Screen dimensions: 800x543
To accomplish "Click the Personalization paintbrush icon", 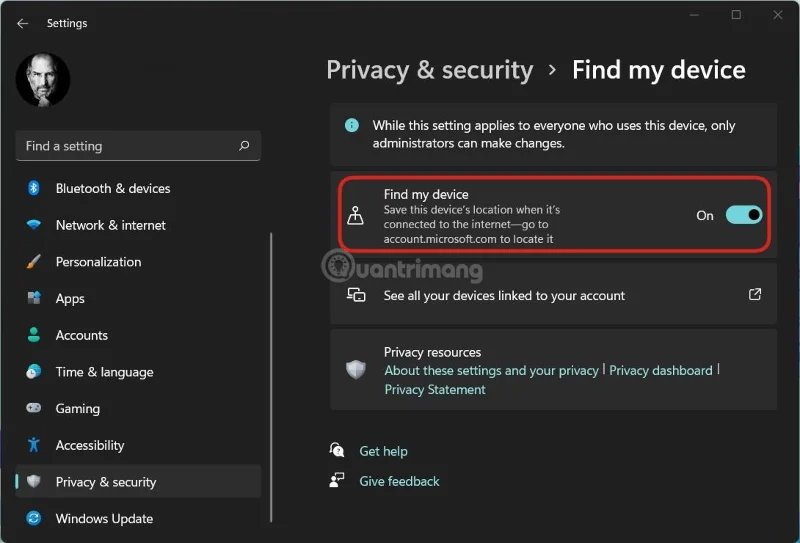I will pyautogui.click(x=34, y=261).
